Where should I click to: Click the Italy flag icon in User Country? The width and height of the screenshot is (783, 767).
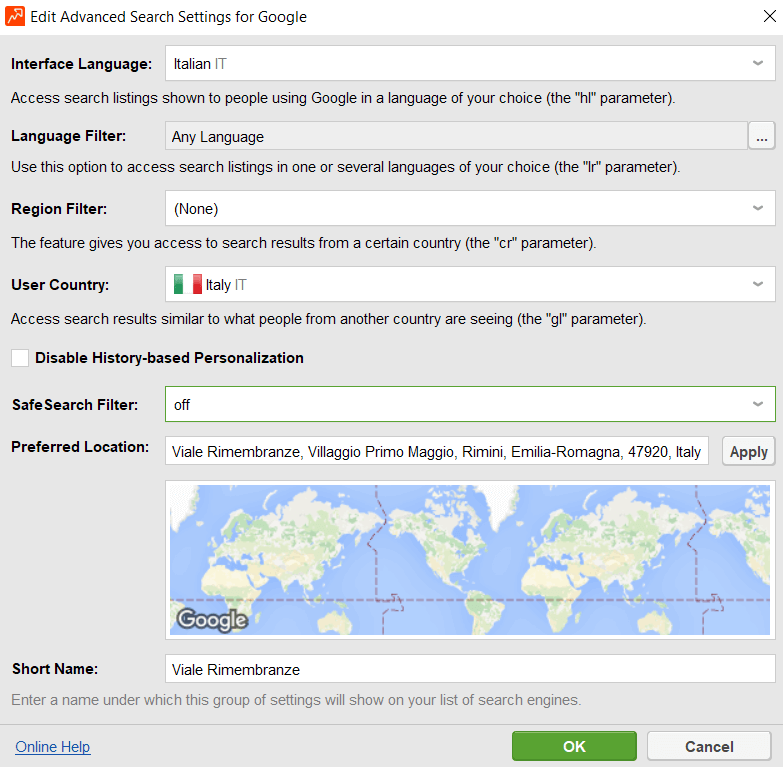188,284
